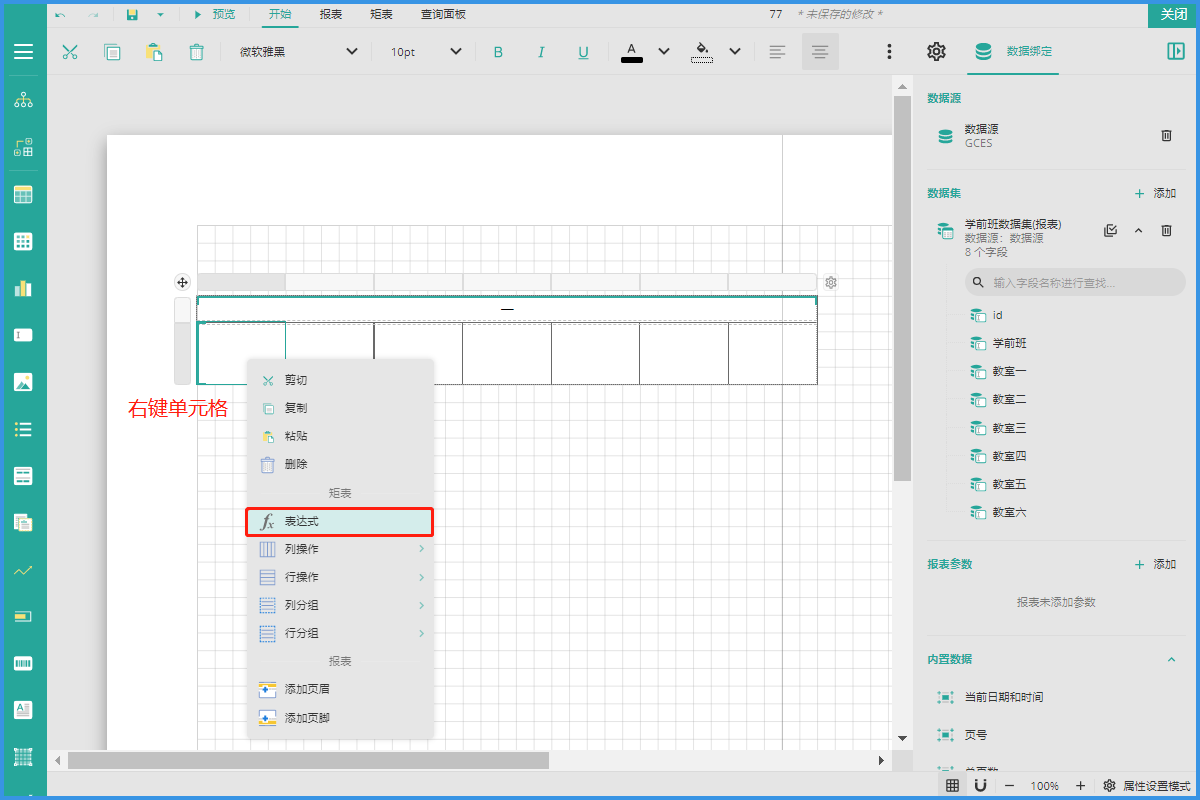Image resolution: width=1200 pixels, height=800 pixels.
Task: Open the 10pt font size dropdown
Action: [x=426, y=52]
